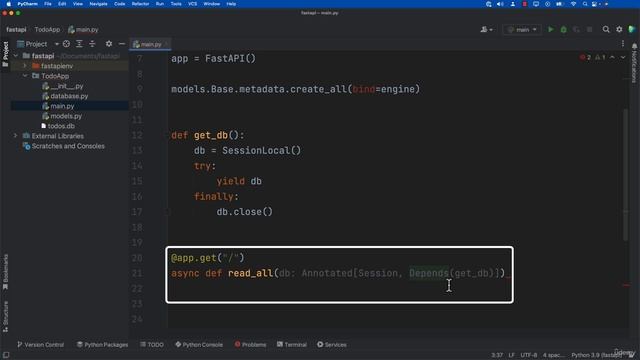Collapse the fastapi root folder

(x=16, y=56)
